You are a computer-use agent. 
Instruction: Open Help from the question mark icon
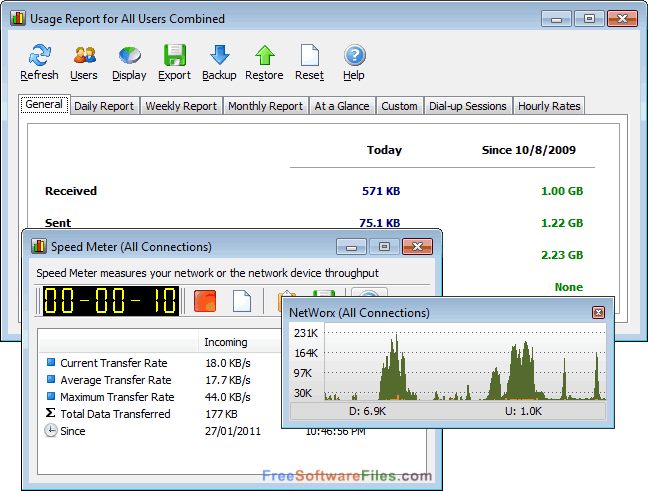(354, 55)
